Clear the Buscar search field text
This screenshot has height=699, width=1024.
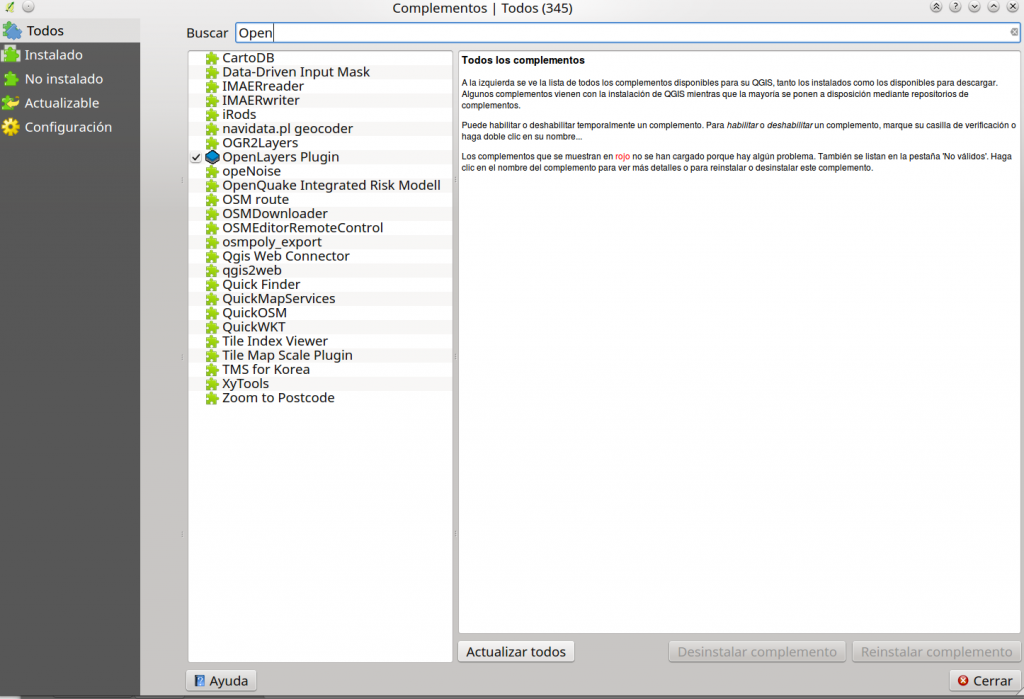click(x=1014, y=32)
